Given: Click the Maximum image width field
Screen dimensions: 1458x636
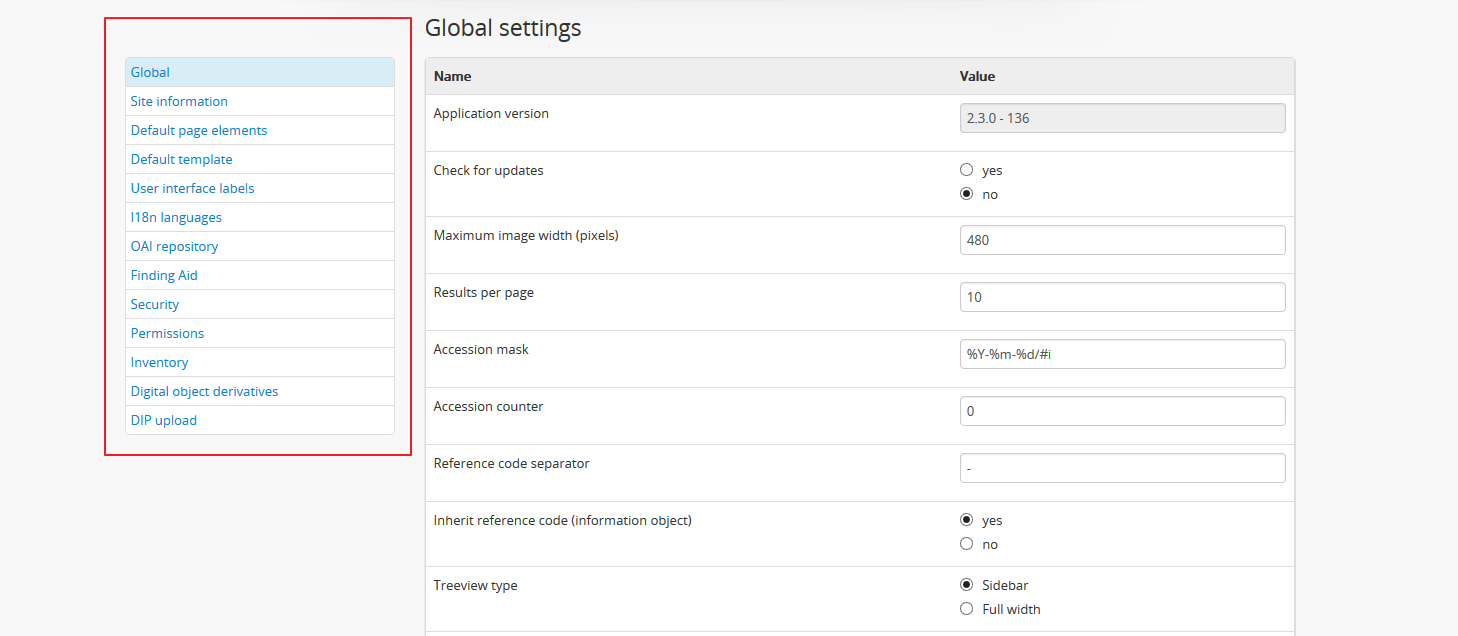Looking at the screenshot, I should [1122, 240].
